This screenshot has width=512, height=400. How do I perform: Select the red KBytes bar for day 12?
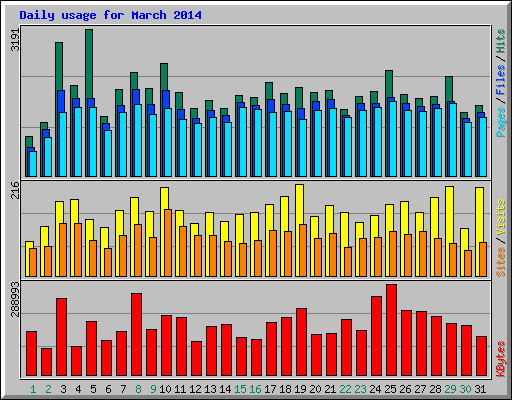coord(196,359)
